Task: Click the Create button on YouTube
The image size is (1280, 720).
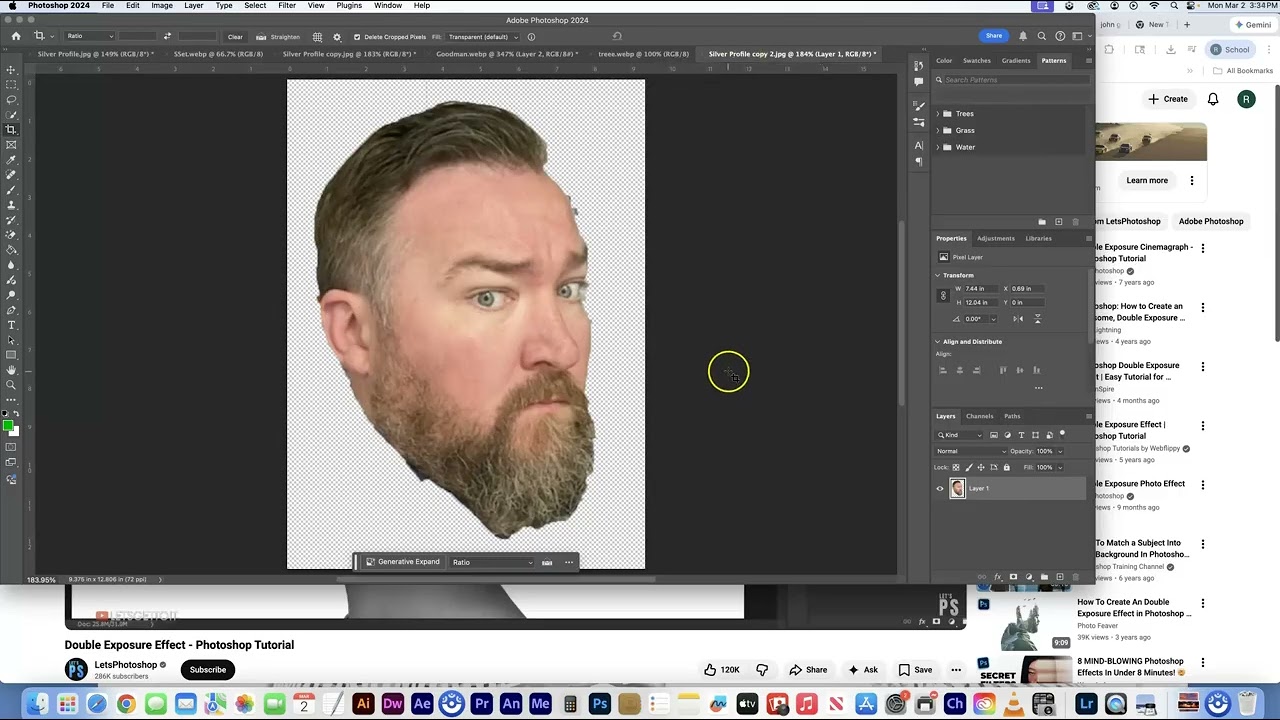Action: pyautogui.click(x=1168, y=99)
